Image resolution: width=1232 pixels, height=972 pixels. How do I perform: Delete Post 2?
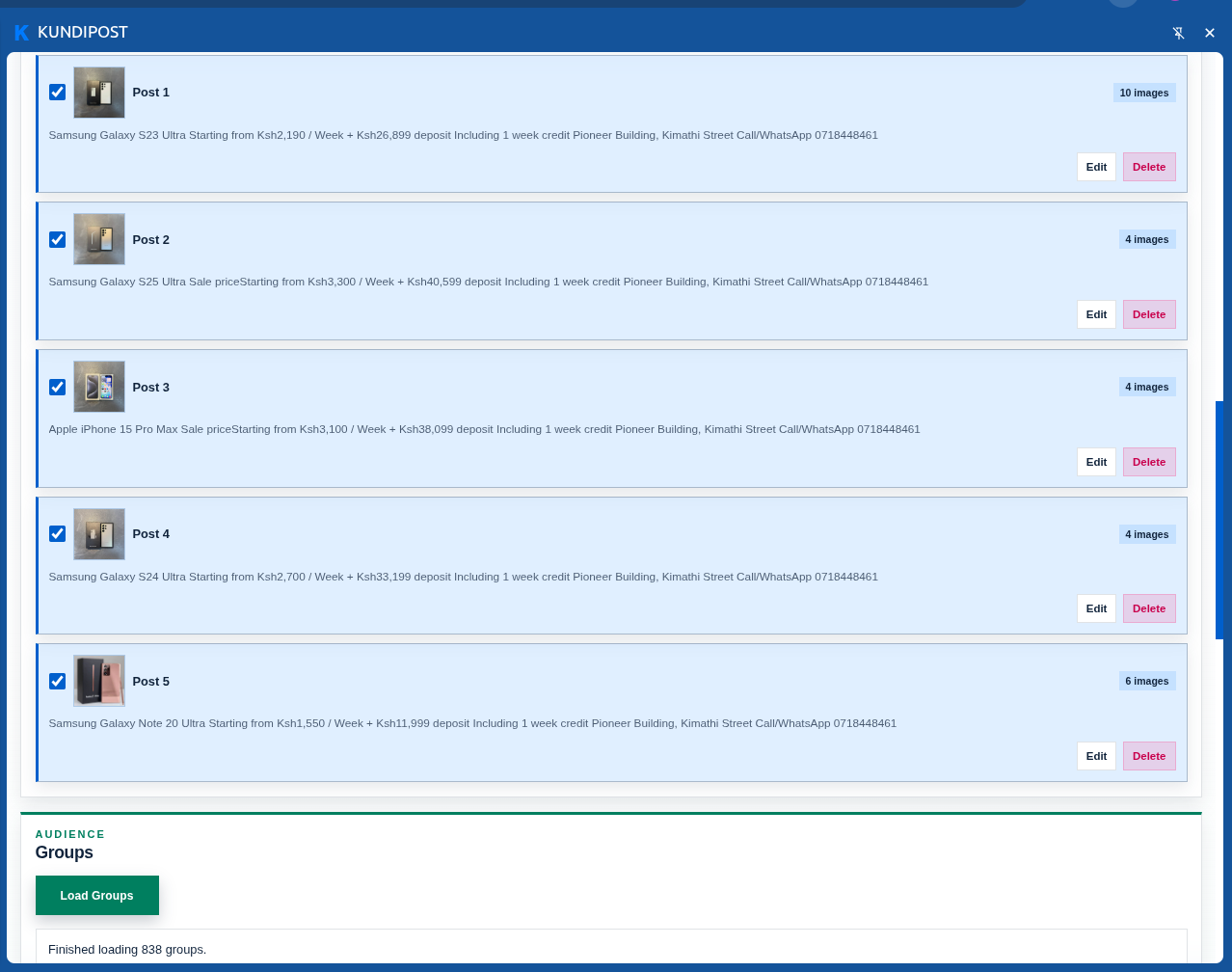pos(1149,314)
